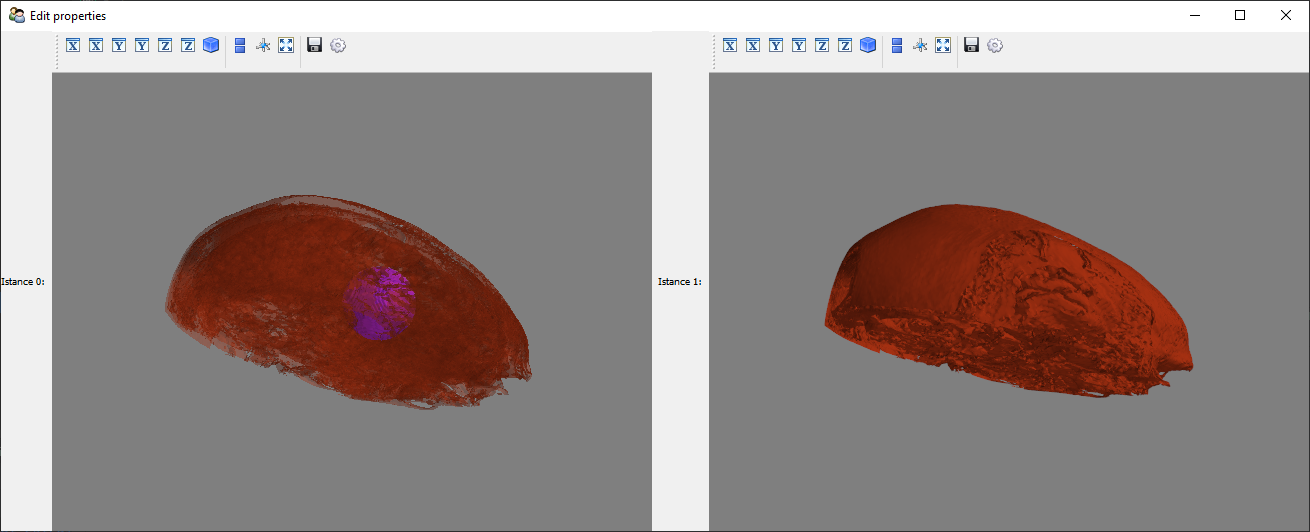Fit Istance 1 view using the expand-arrows icon
1310x532 pixels.
click(943, 45)
